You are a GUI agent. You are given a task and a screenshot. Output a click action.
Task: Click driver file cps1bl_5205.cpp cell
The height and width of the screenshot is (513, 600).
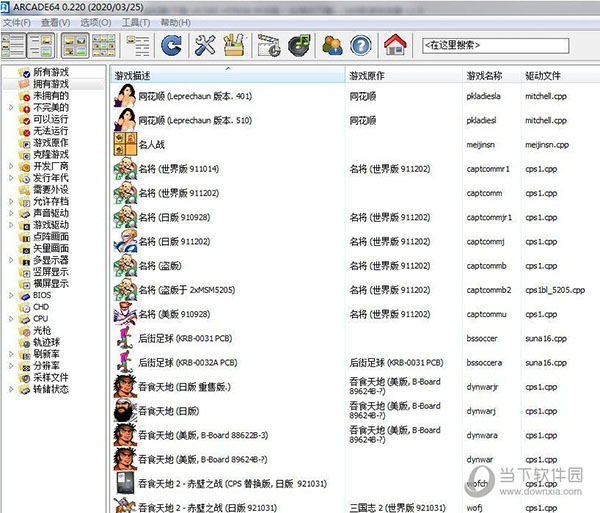(x=555, y=290)
